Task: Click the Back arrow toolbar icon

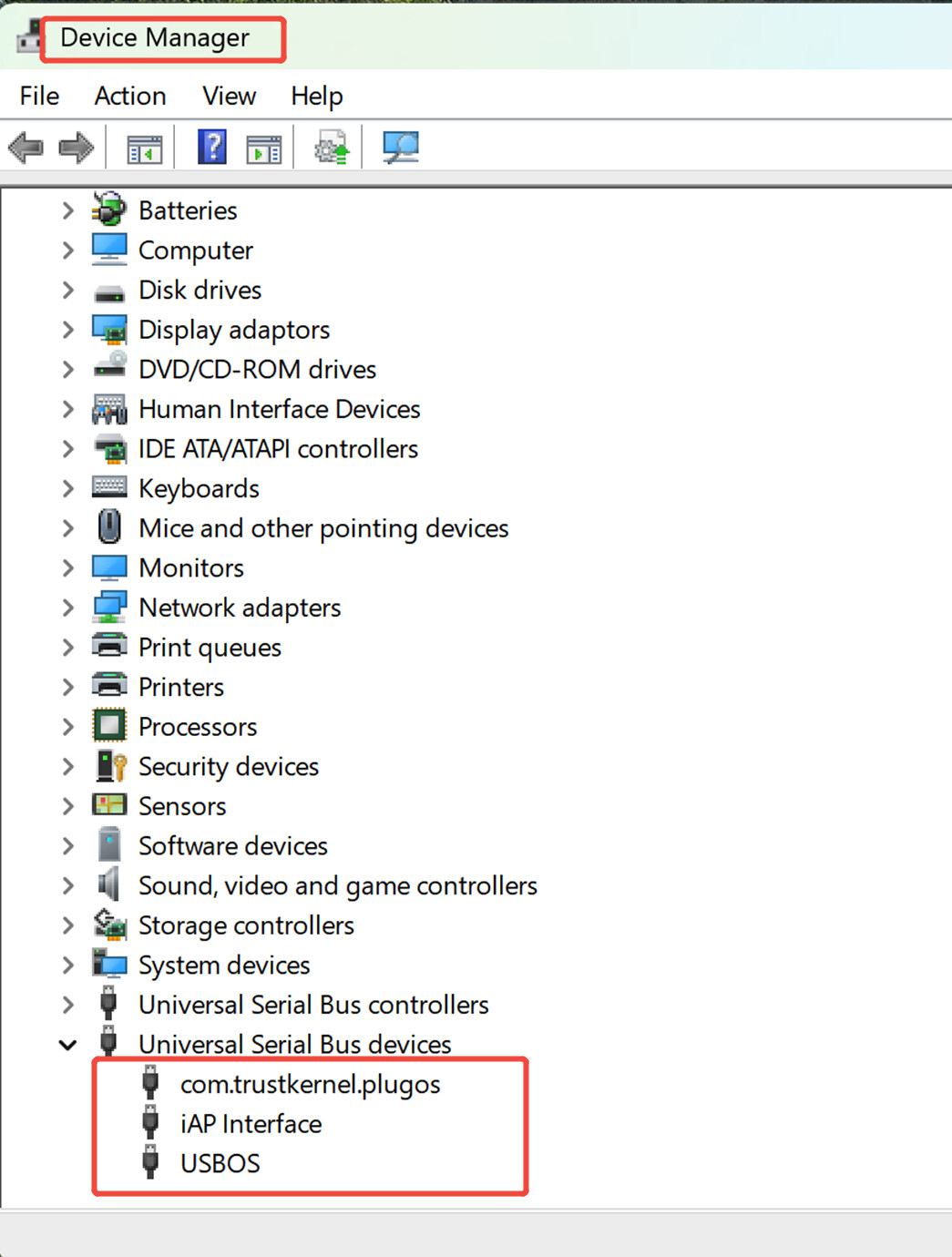Action: 26,148
